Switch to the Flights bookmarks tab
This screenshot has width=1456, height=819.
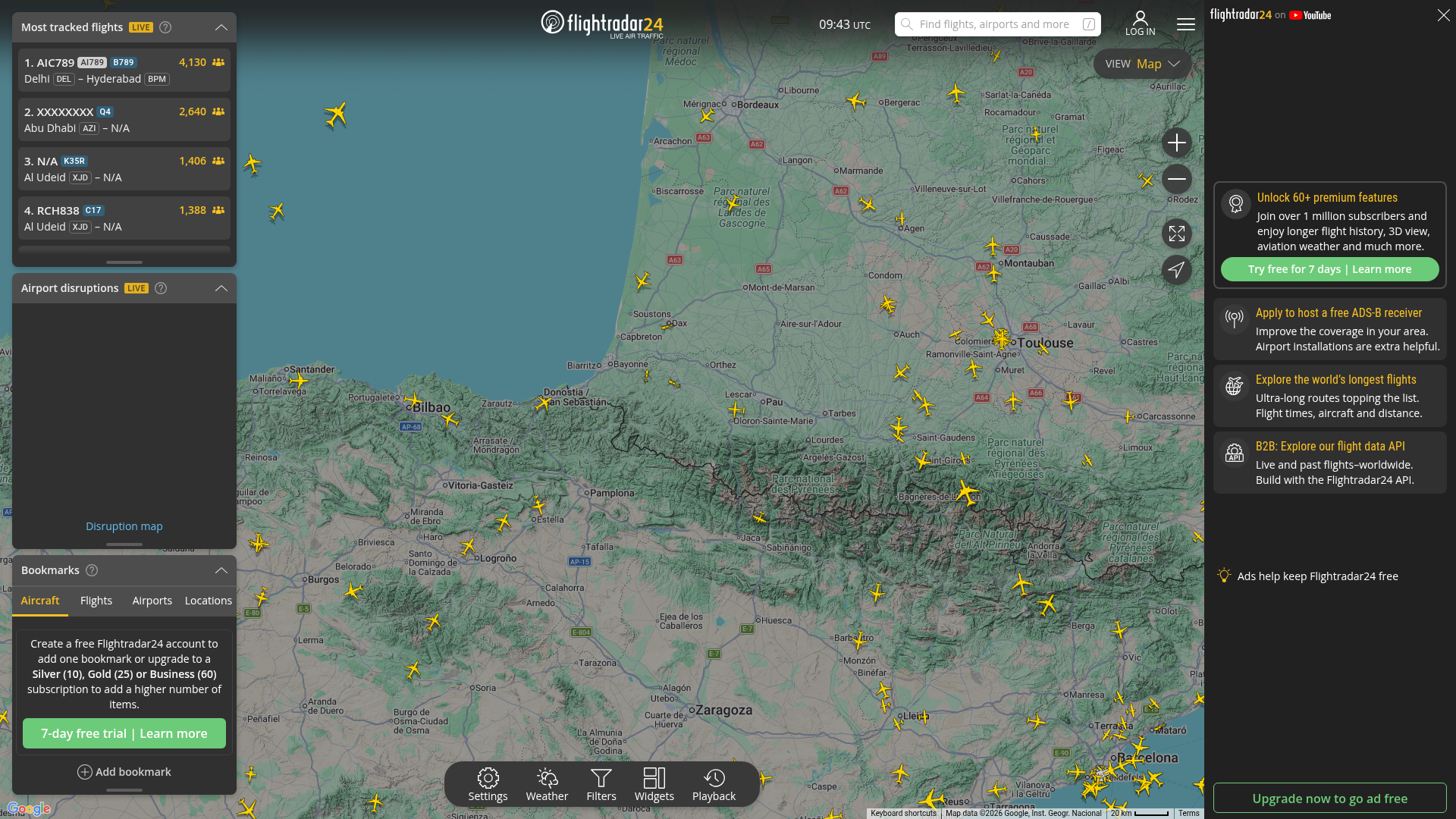(96, 601)
